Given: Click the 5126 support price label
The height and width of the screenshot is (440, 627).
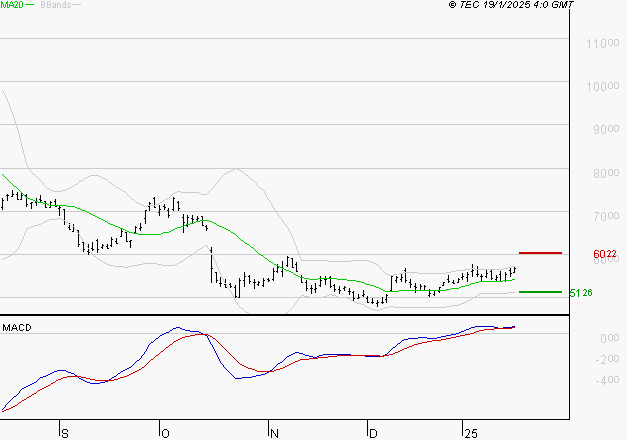Looking at the screenshot, I should tap(581, 293).
